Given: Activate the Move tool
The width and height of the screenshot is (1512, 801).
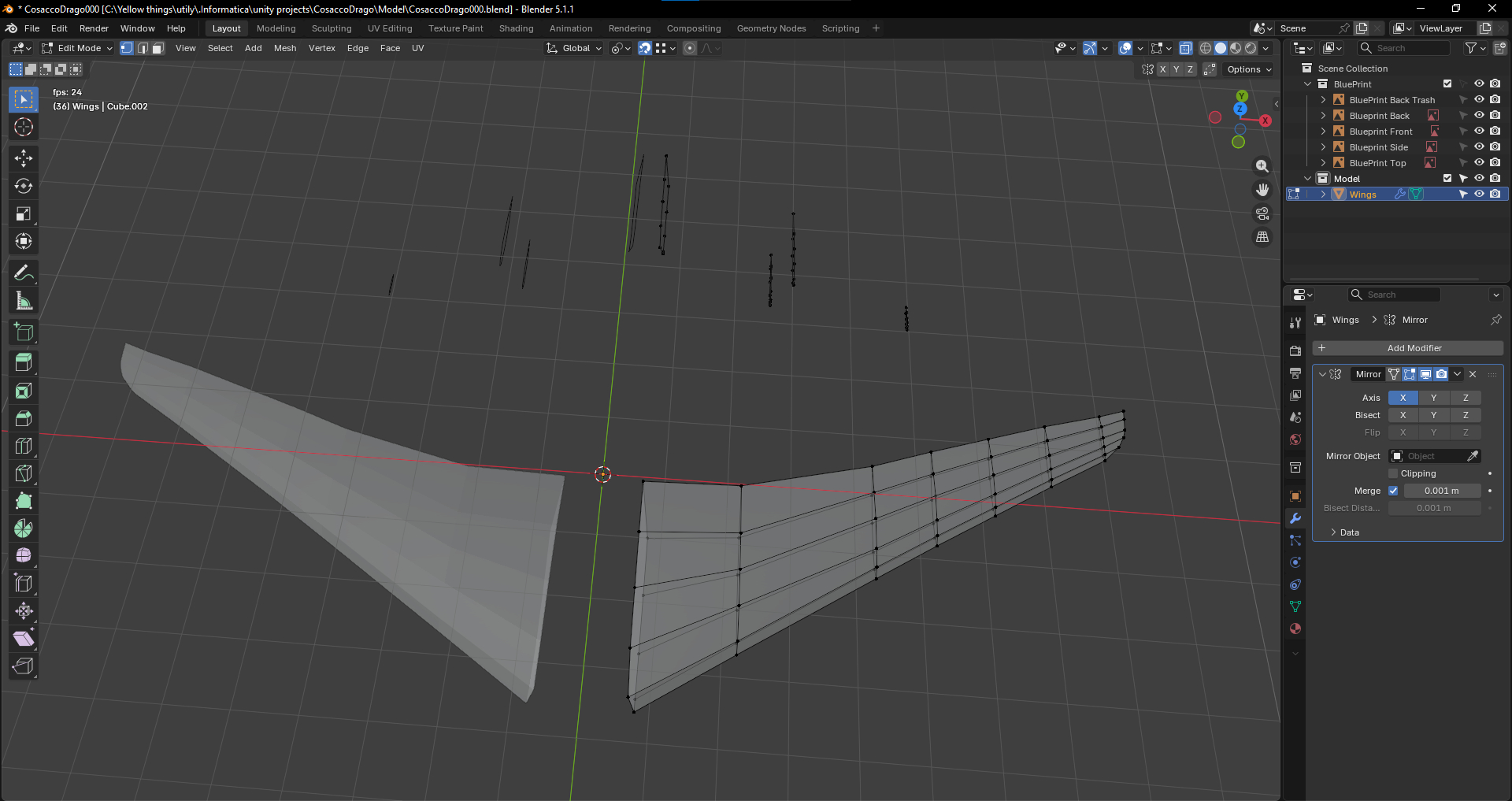Looking at the screenshot, I should pos(24,158).
